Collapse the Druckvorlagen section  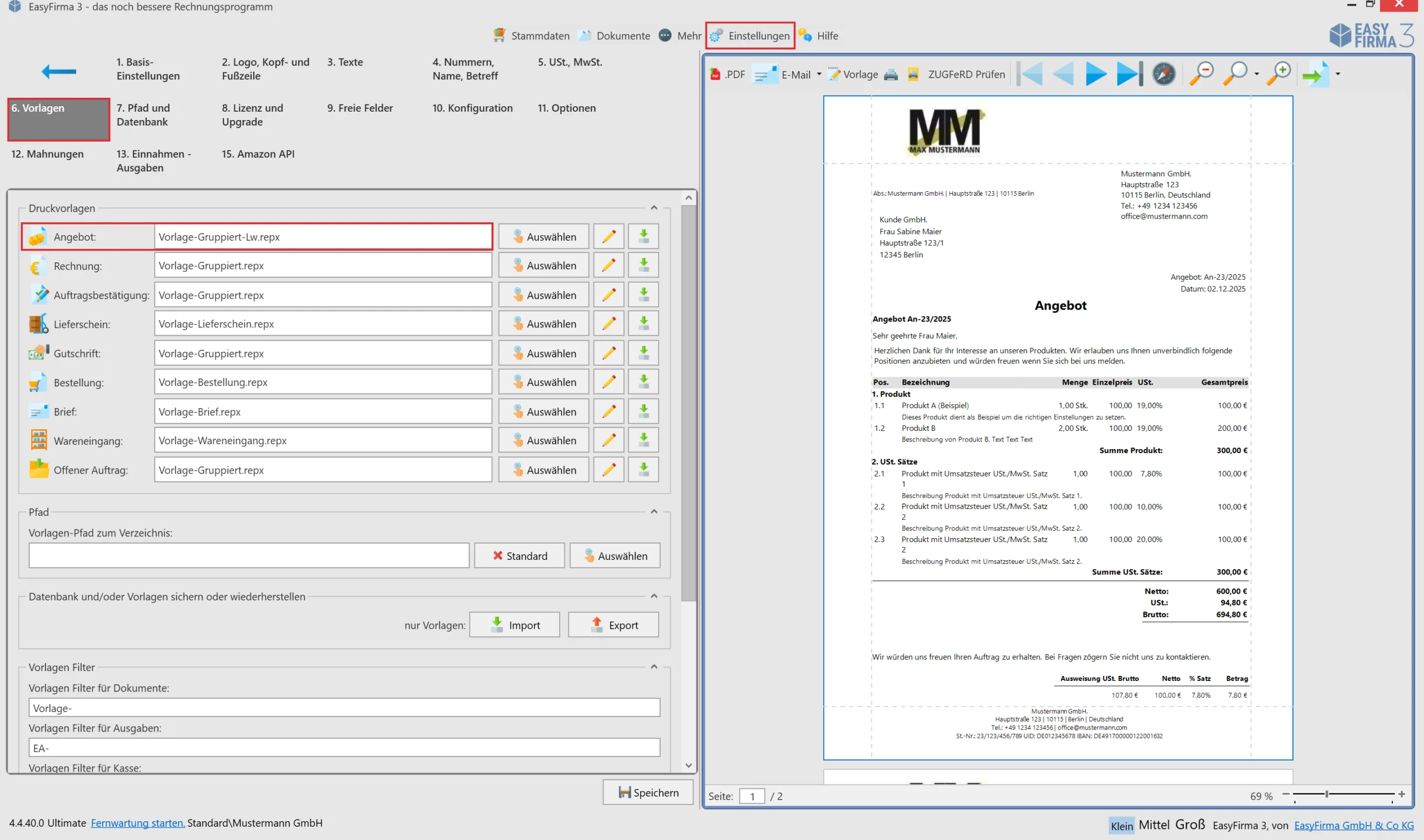(654, 208)
